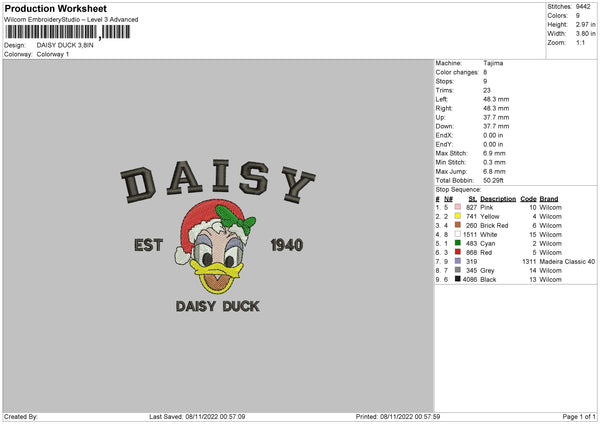The width and height of the screenshot is (600, 424).
Task: Click the Grey thread color swatch
Action: [458, 270]
